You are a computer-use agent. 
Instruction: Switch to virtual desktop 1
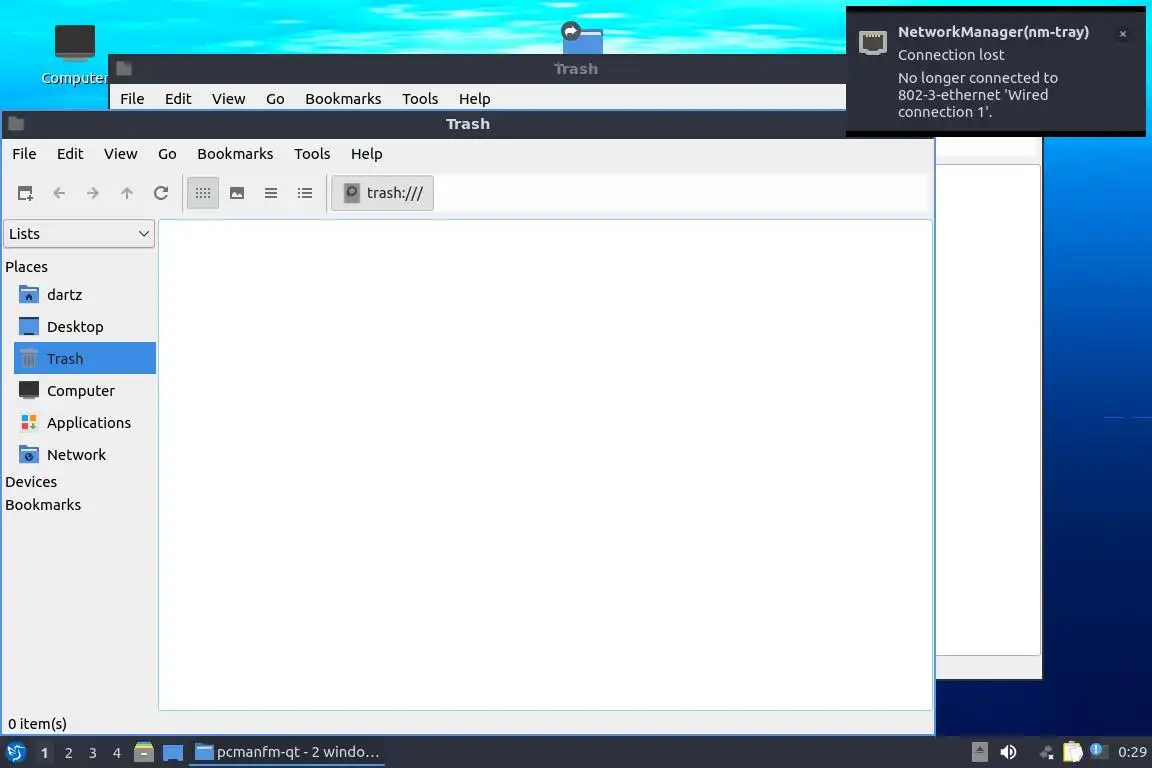point(45,753)
